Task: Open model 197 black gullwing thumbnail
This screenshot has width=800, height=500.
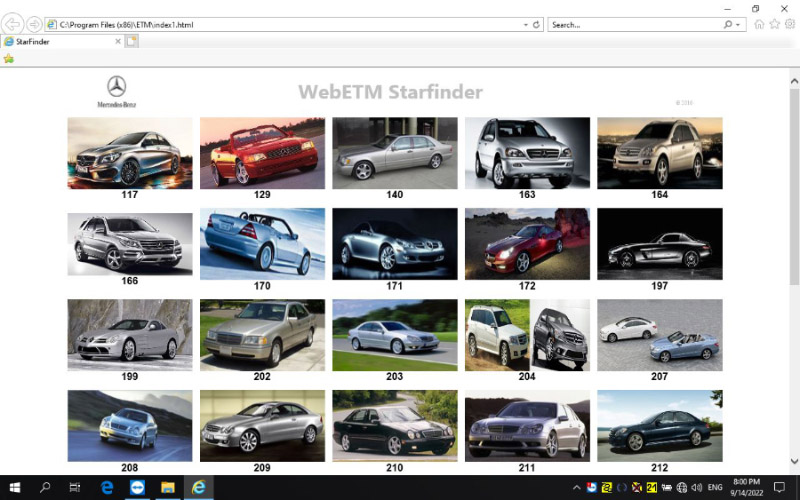Action: (x=660, y=244)
